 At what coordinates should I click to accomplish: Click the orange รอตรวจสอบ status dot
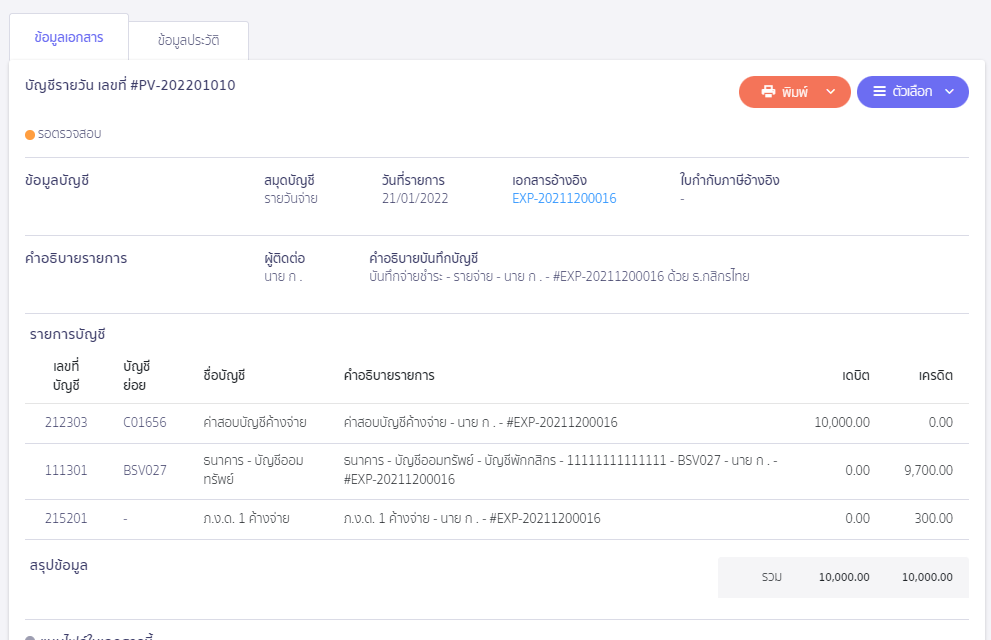pyautogui.click(x=30, y=135)
